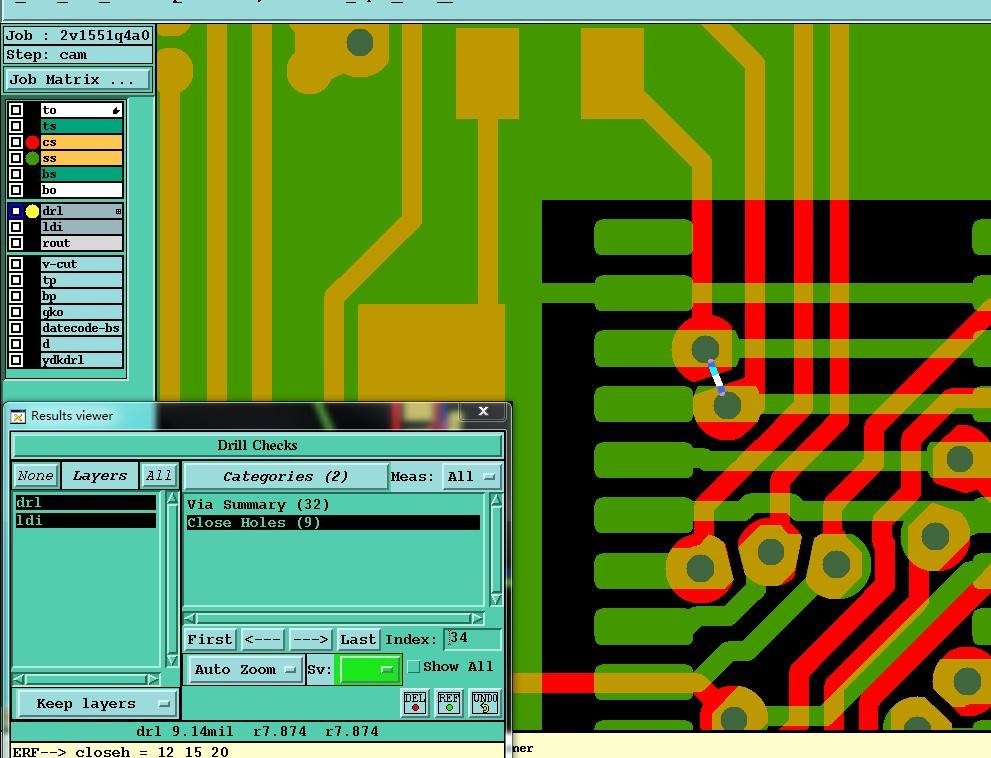Select the d layer name
The height and width of the screenshot is (758, 991).
[82, 344]
